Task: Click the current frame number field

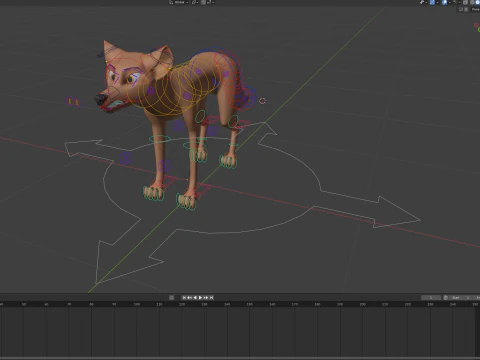Action: pos(431,297)
